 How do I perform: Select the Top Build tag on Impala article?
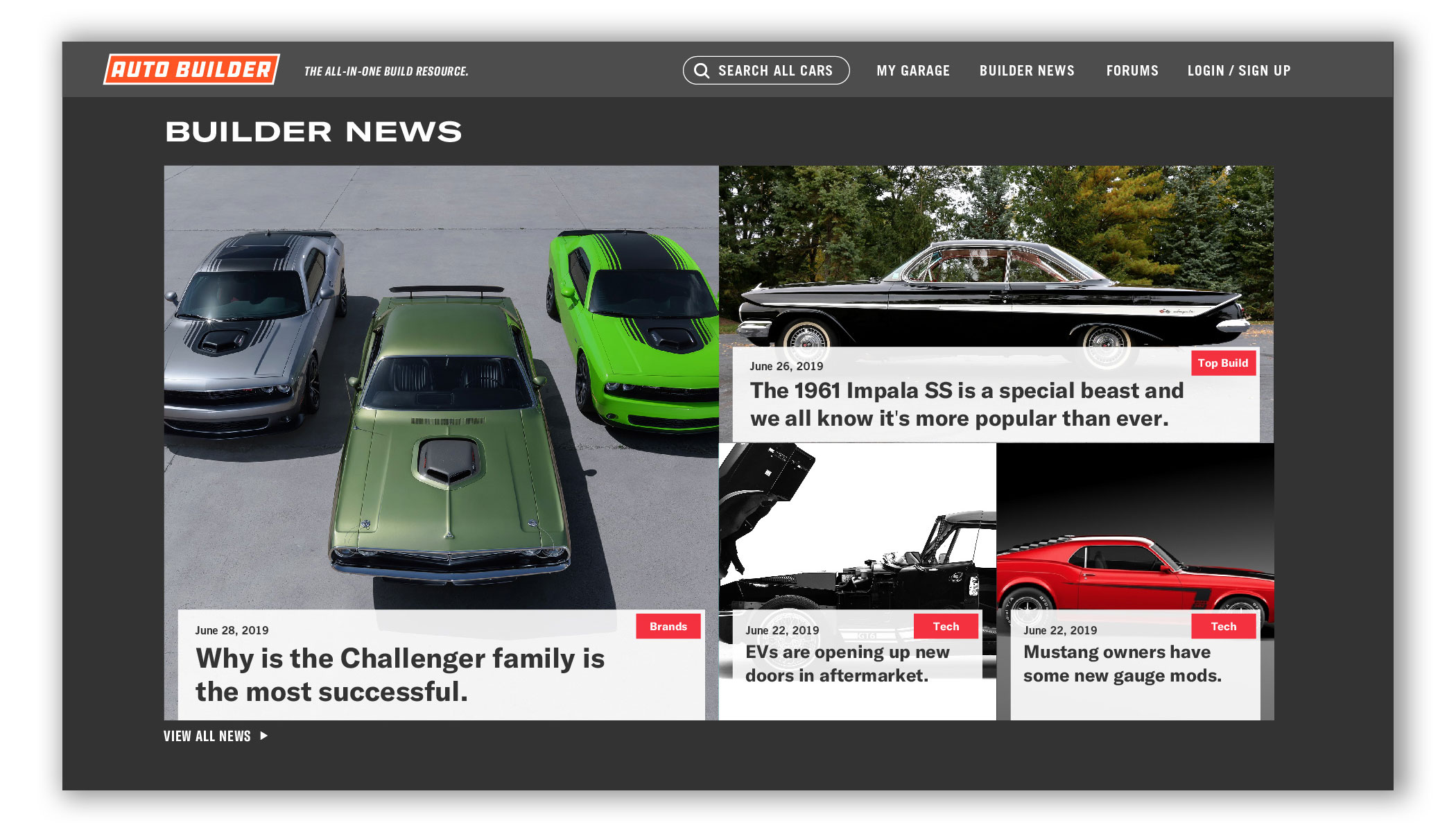coord(1222,363)
